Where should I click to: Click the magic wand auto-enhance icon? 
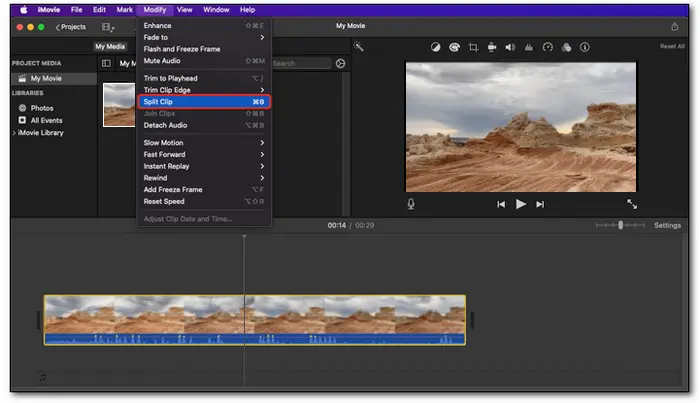point(359,47)
